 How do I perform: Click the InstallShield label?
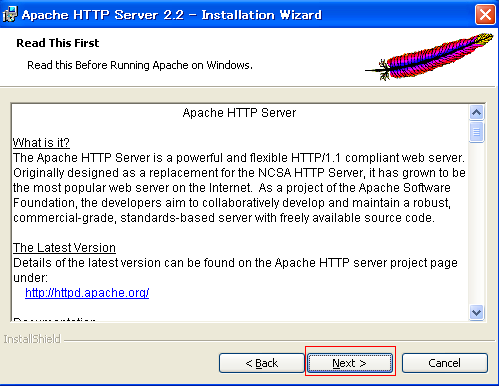pyautogui.click(x=32, y=339)
